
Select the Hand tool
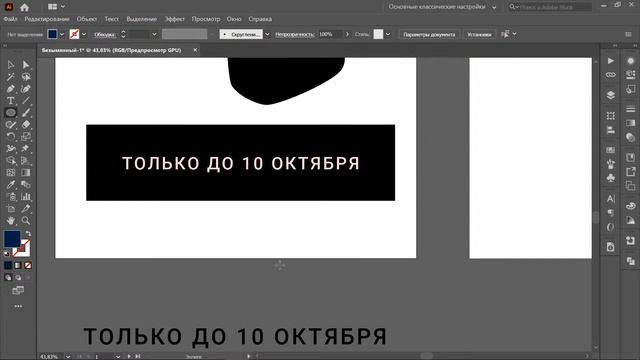pyautogui.click(x=11, y=220)
